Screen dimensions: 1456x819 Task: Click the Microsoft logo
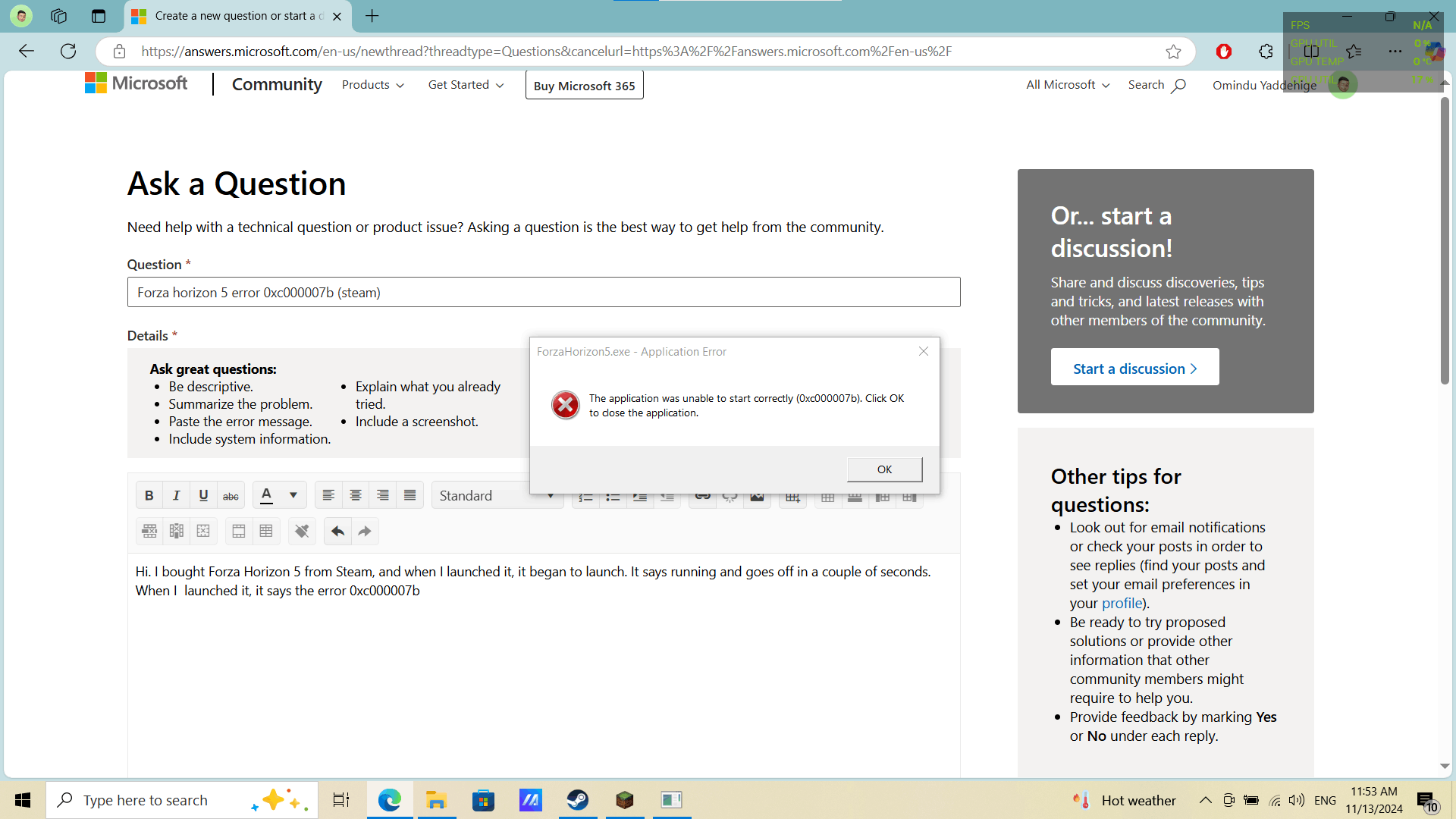[x=136, y=83]
